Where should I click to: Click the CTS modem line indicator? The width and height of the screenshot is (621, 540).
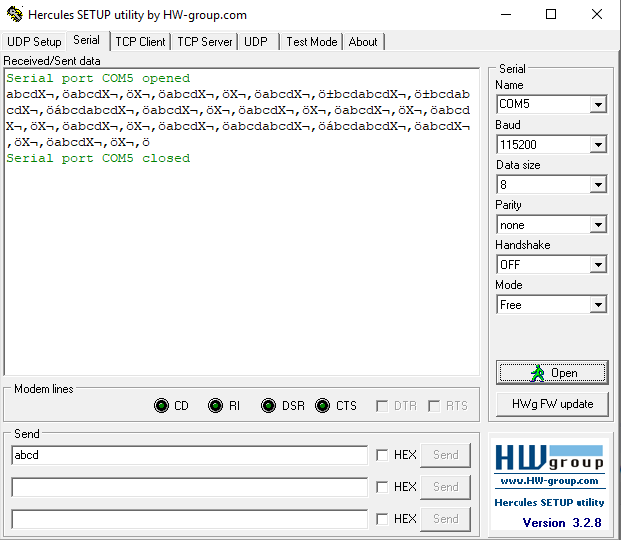tap(322, 406)
